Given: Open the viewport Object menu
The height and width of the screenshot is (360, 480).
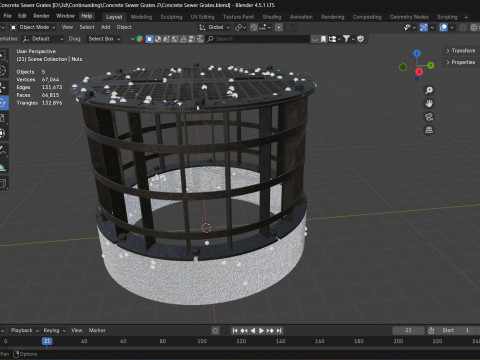Looking at the screenshot, I should [x=124, y=27].
